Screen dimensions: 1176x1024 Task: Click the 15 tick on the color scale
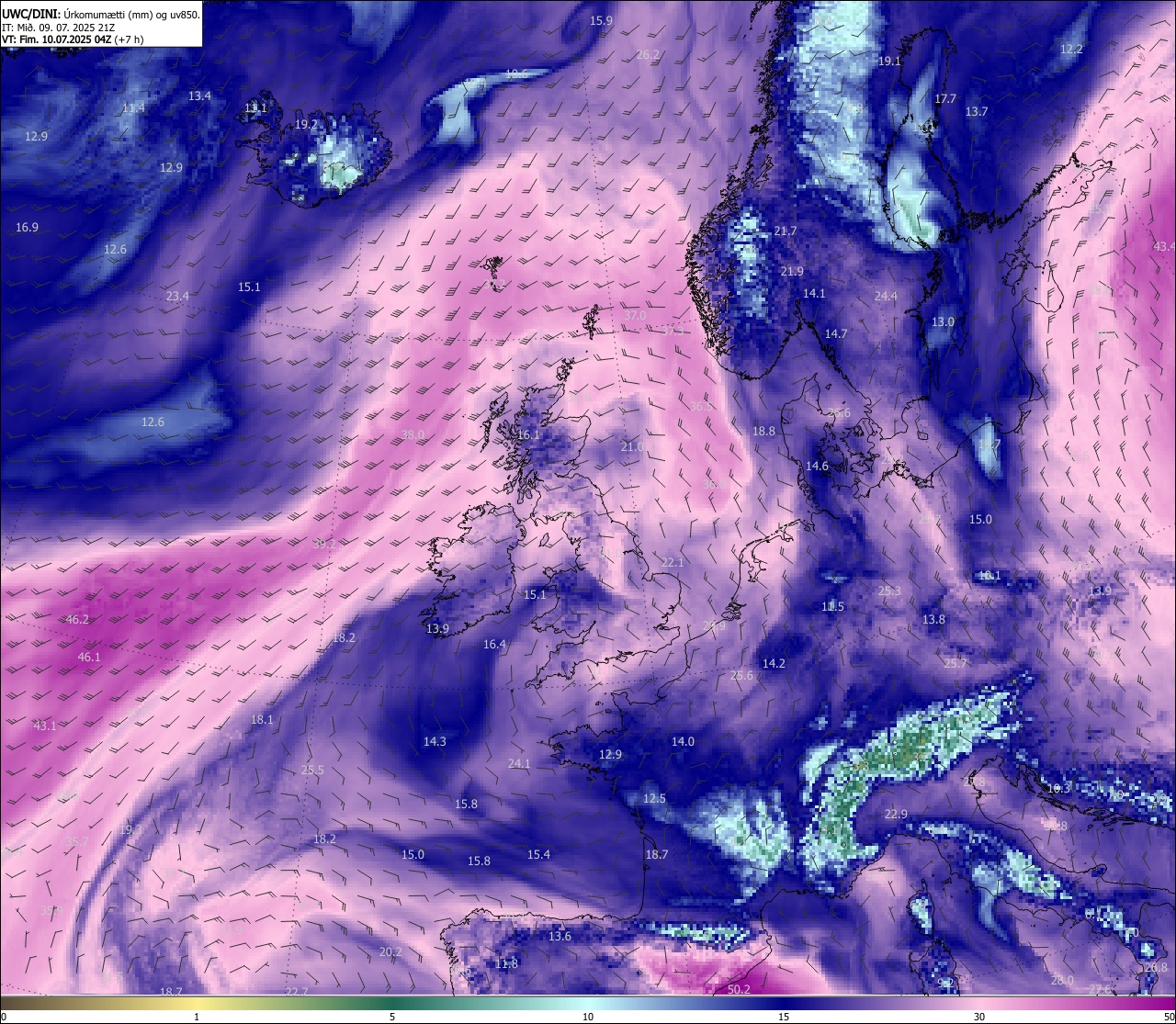tap(784, 1017)
